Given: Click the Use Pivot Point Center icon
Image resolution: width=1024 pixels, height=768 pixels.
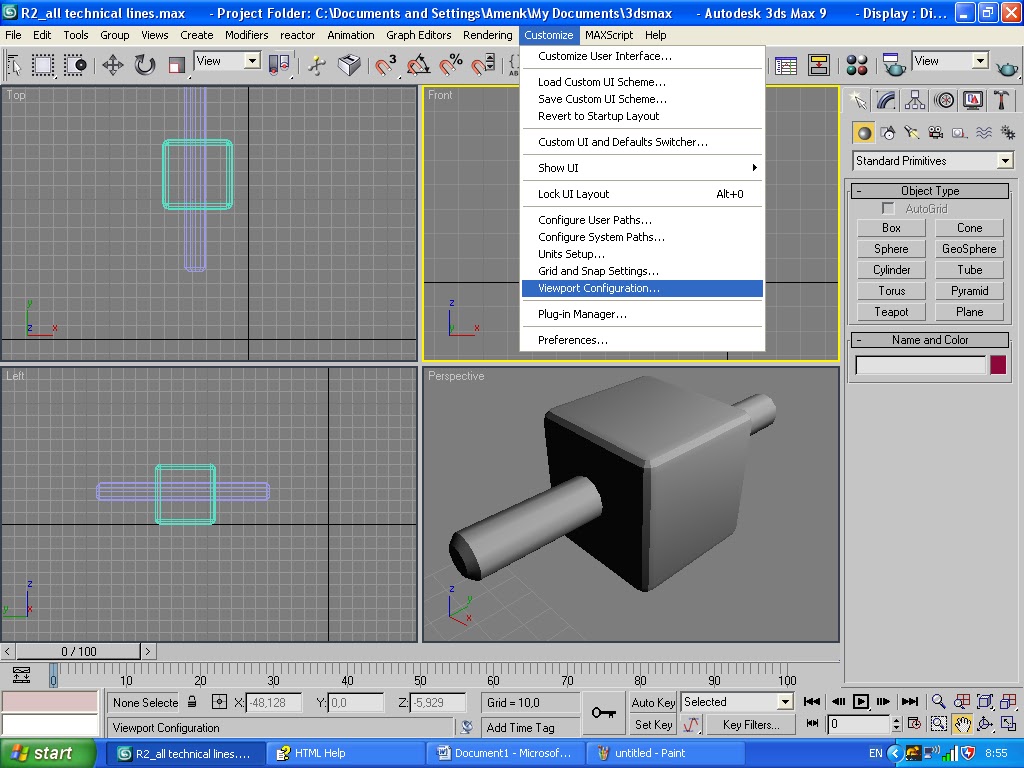Looking at the screenshot, I should 279,65.
